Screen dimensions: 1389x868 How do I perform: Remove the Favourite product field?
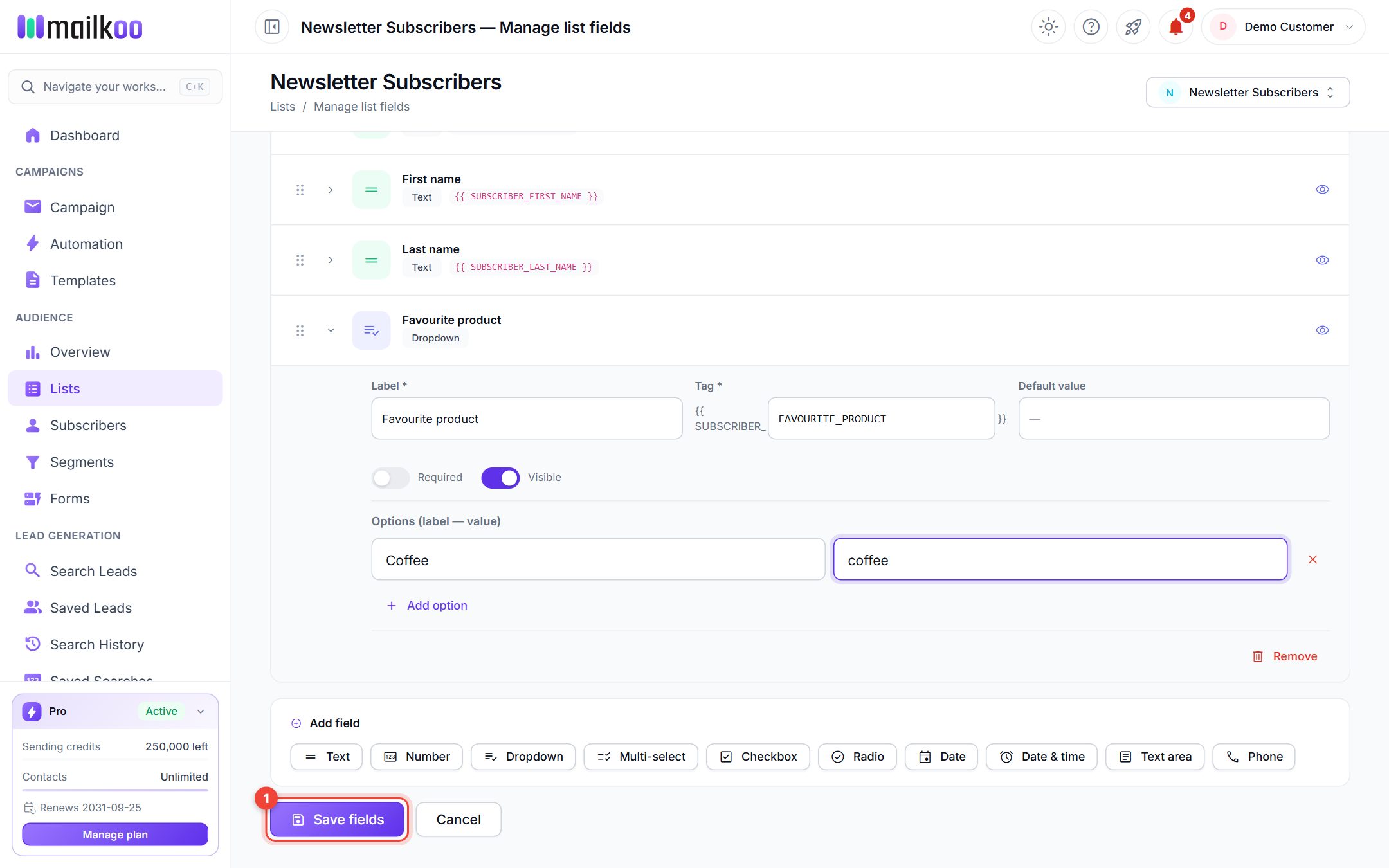[x=1285, y=656]
